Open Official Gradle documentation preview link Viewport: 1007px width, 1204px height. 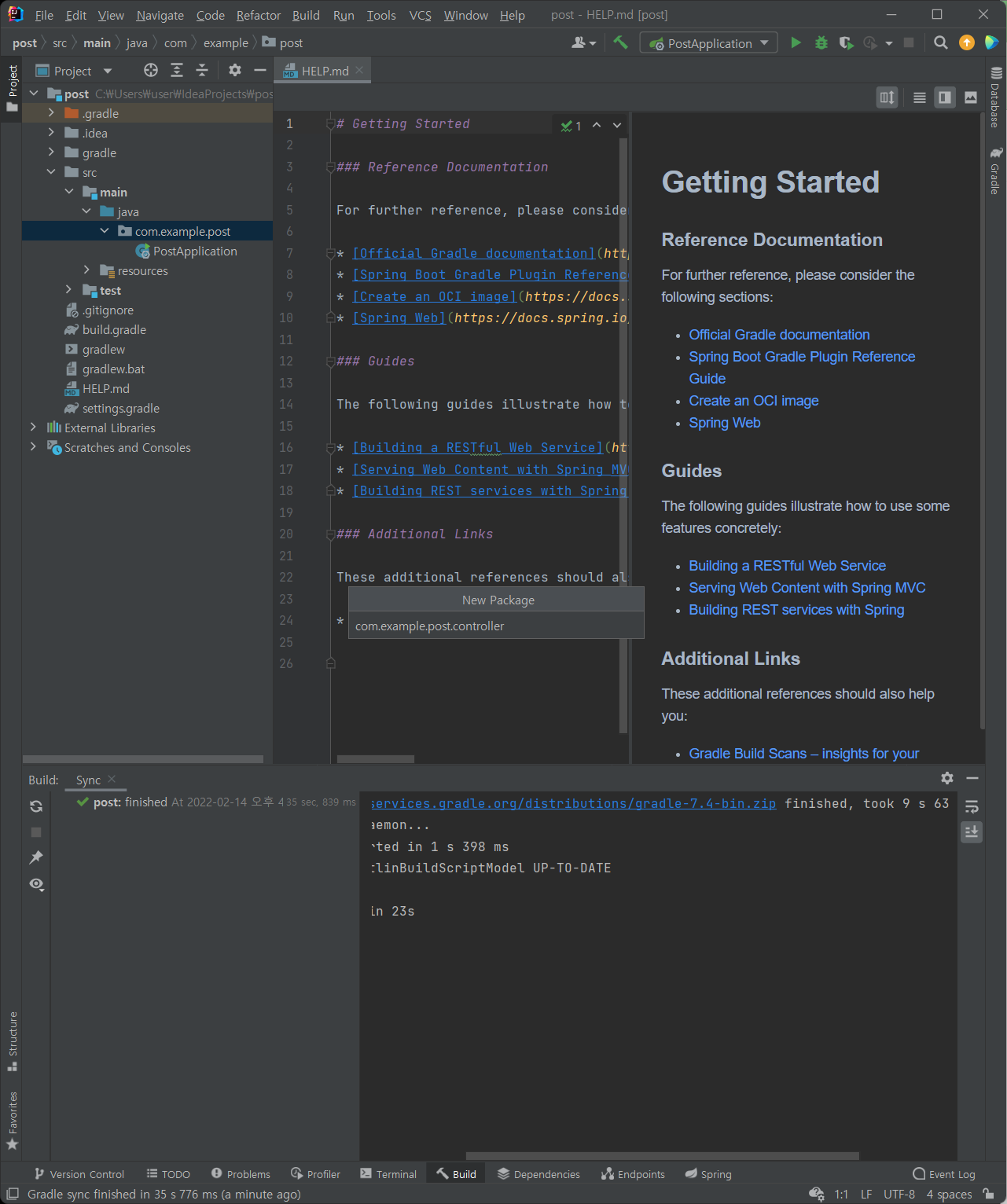tap(779, 335)
